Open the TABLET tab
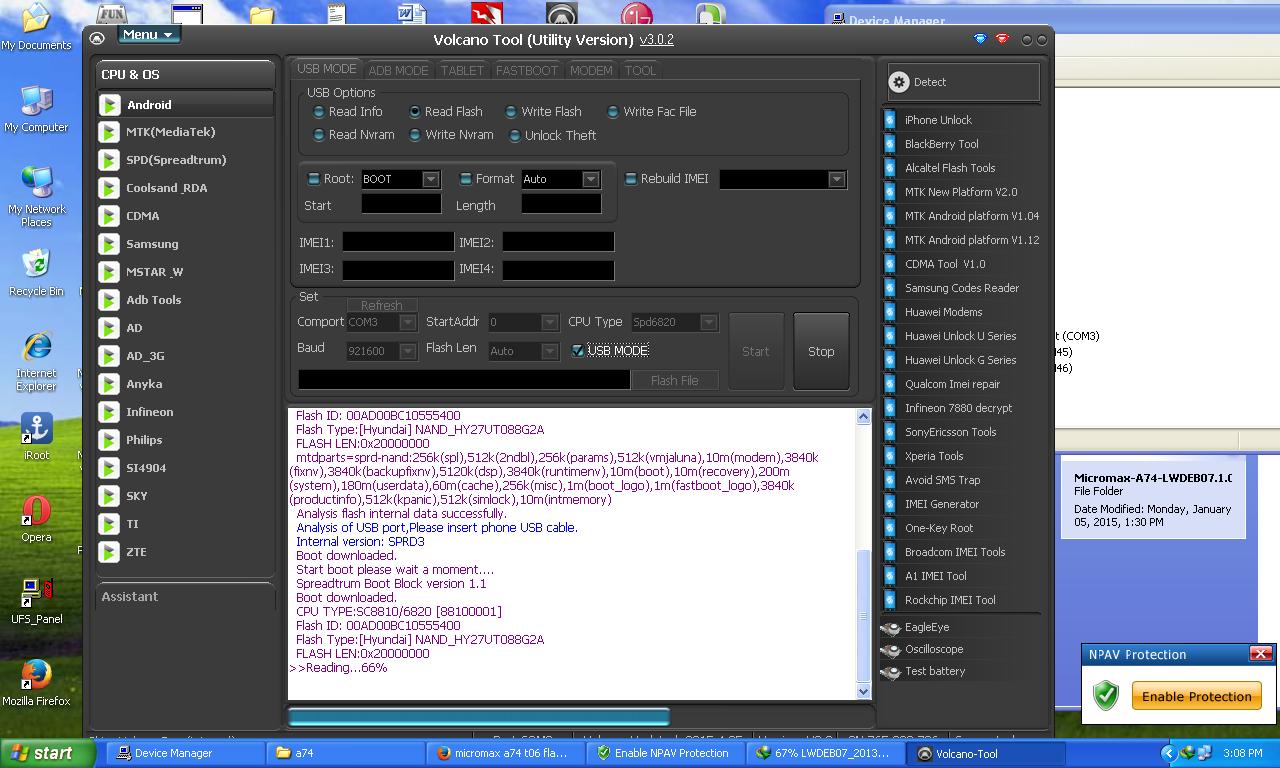 (x=462, y=70)
